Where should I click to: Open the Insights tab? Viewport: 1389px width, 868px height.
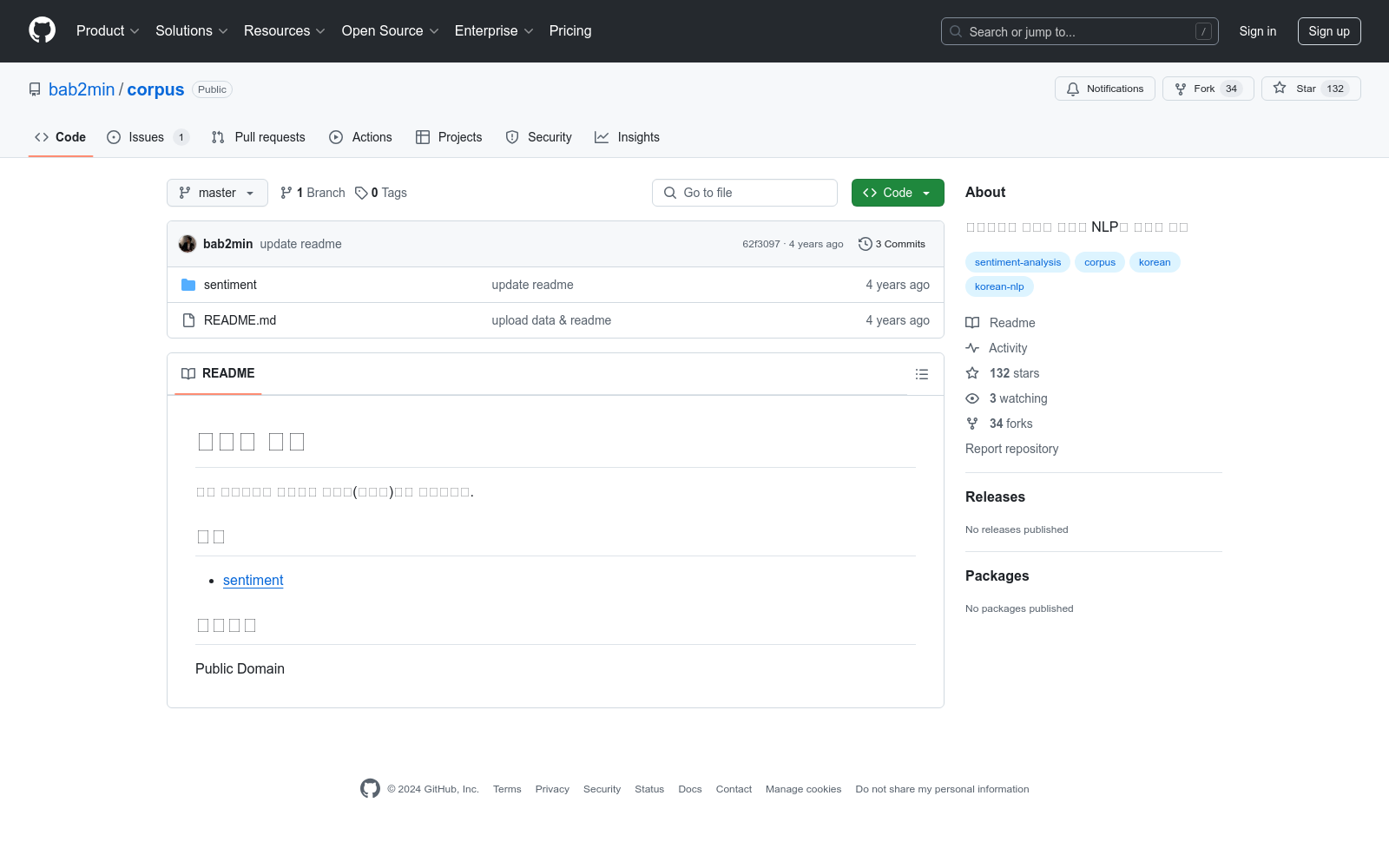[x=627, y=137]
